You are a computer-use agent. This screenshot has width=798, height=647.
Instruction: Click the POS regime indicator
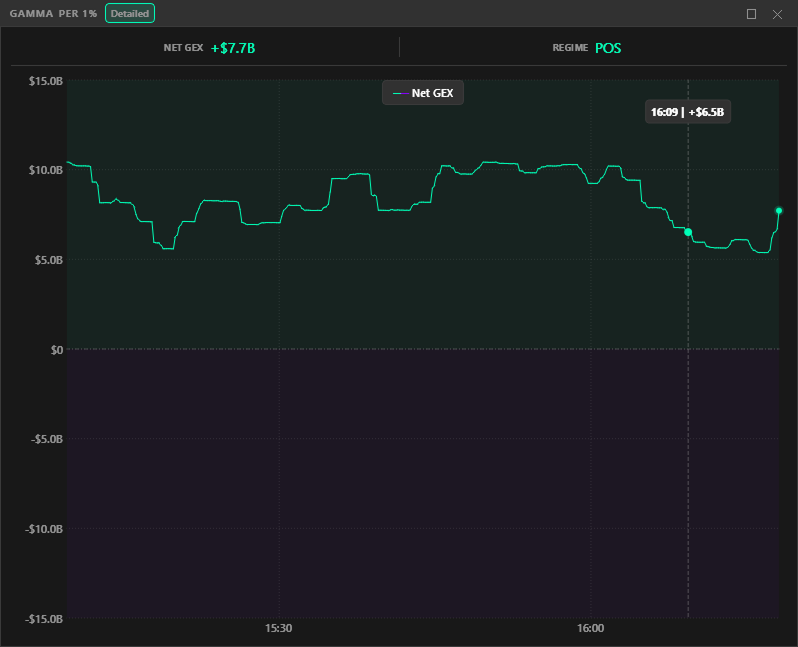(x=608, y=48)
